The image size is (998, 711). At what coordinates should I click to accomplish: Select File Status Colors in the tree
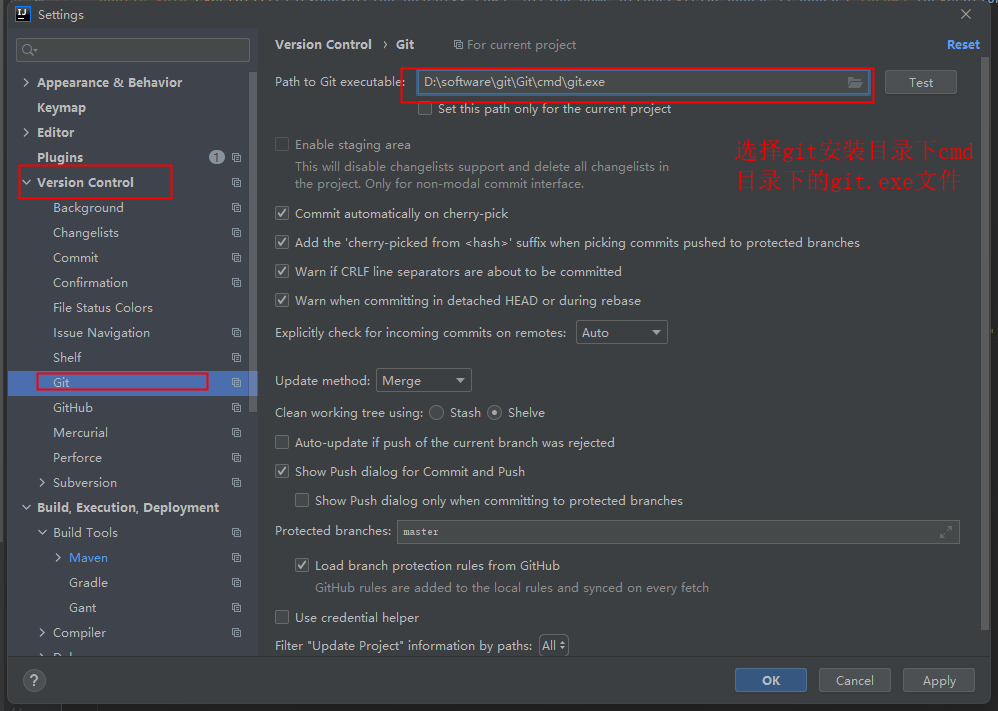tap(102, 307)
